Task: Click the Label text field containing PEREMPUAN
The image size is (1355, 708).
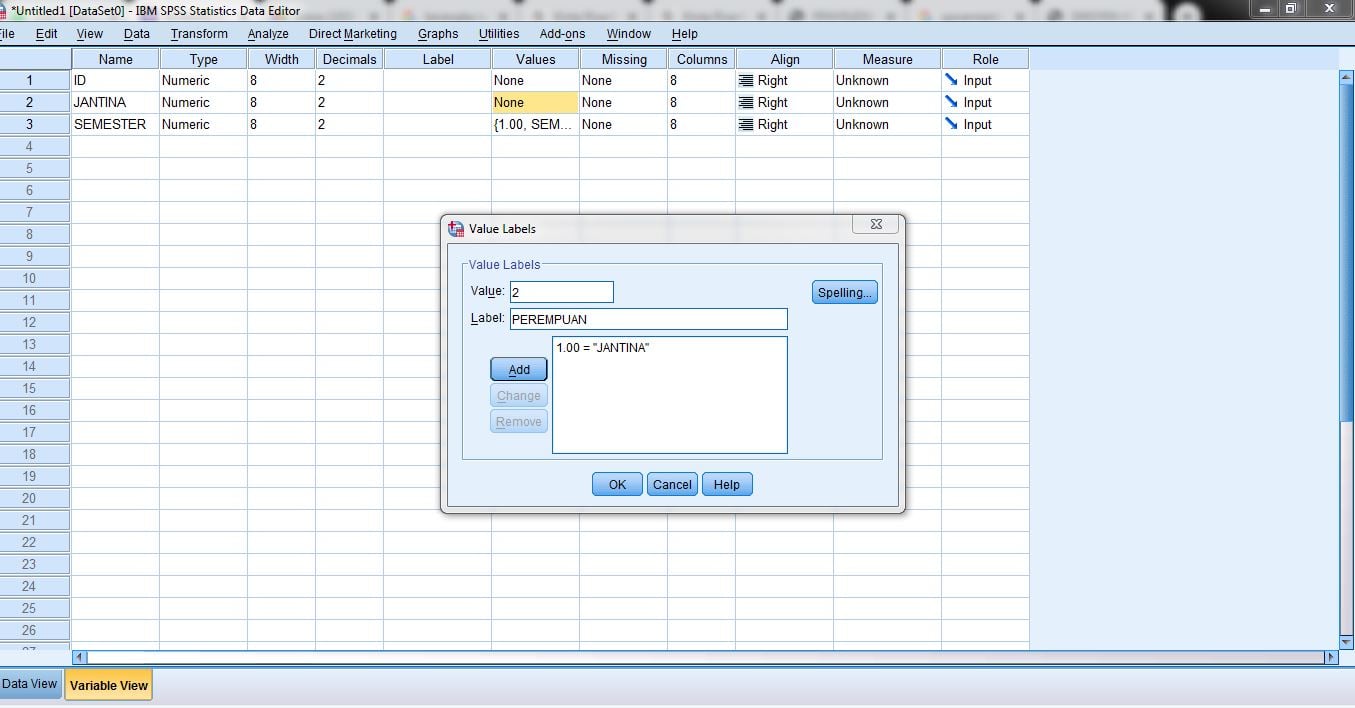Action: (648, 319)
